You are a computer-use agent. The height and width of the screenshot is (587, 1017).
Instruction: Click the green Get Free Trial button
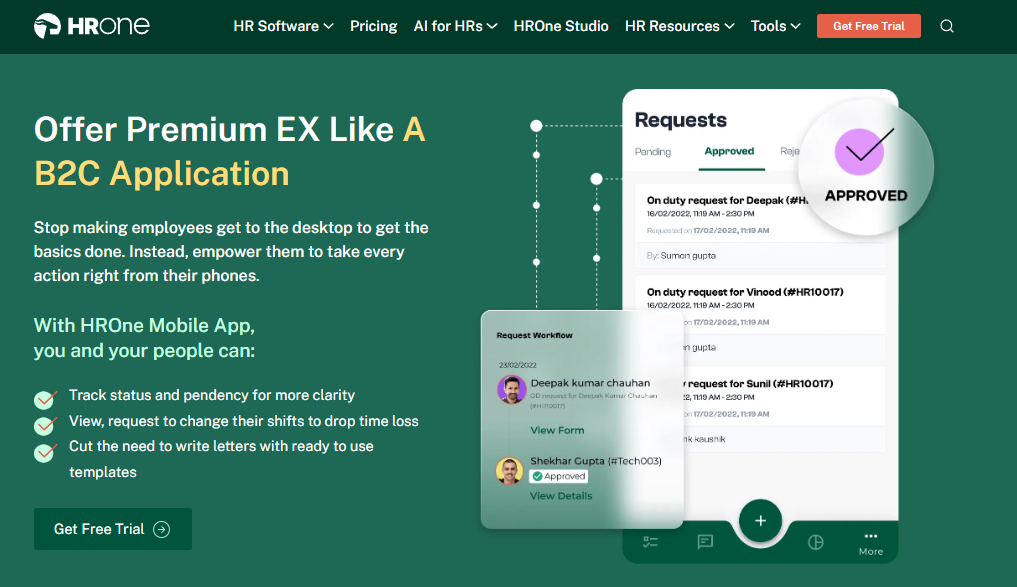coord(113,529)
